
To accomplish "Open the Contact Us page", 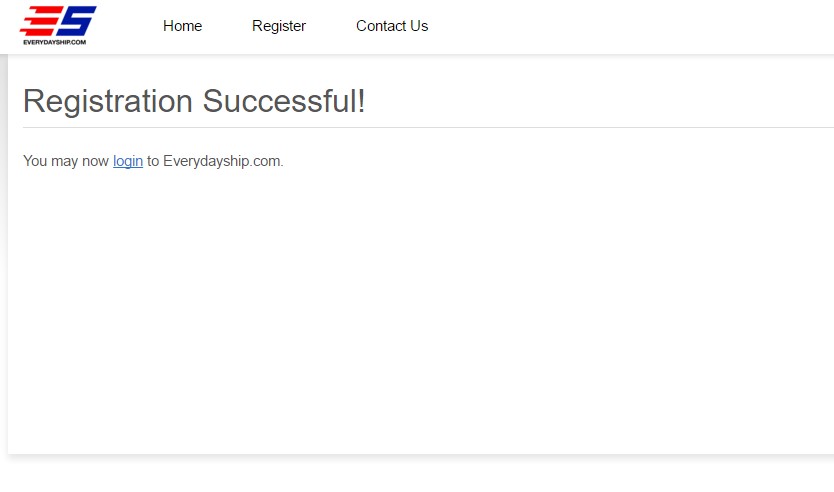I will tap(392, 26).
